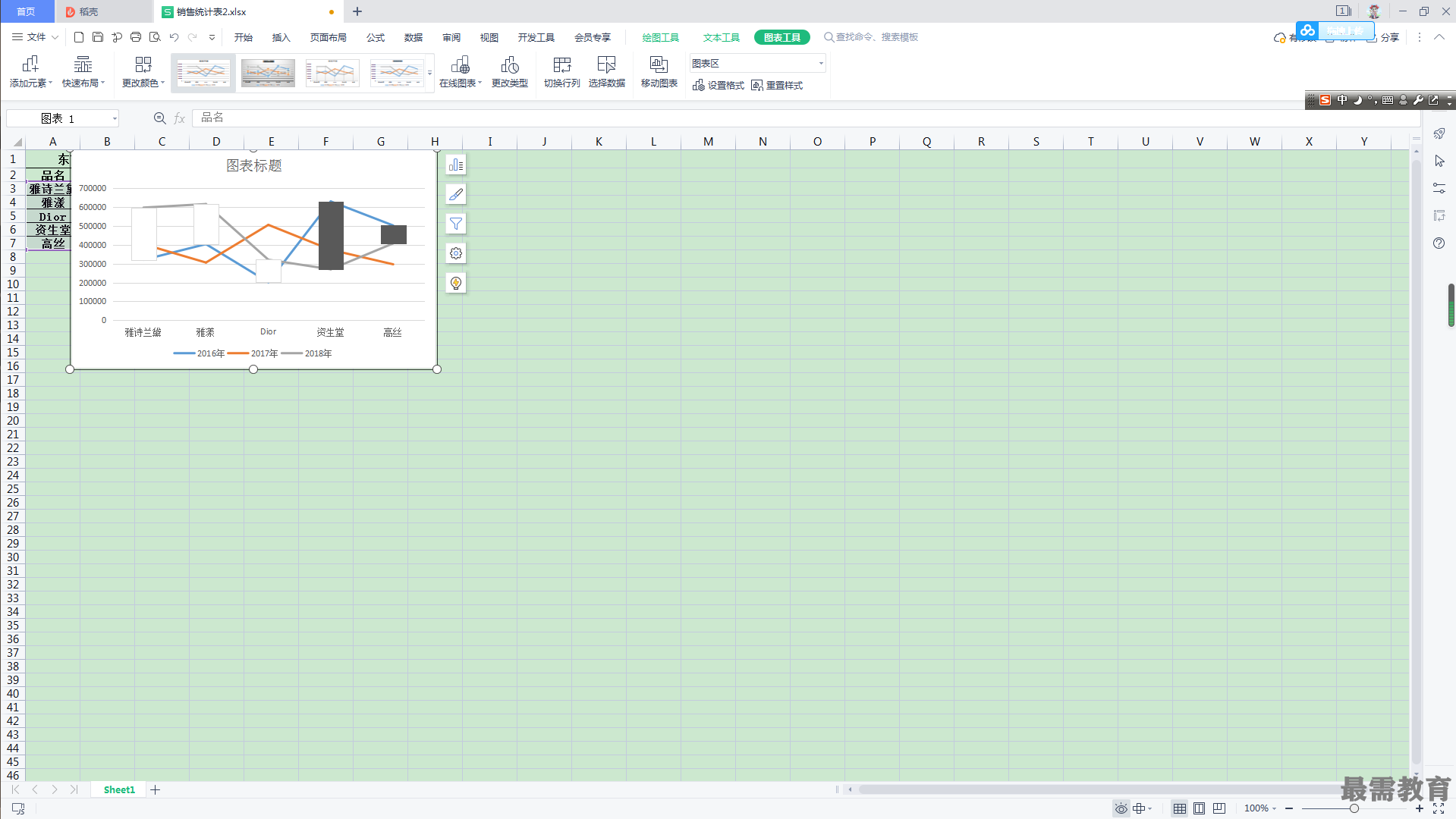Image resolution: width=1456 pixels, height=819 pixels.
Task: Expand the 文件 file menu dropdown arrow
Action: [55, 37]
